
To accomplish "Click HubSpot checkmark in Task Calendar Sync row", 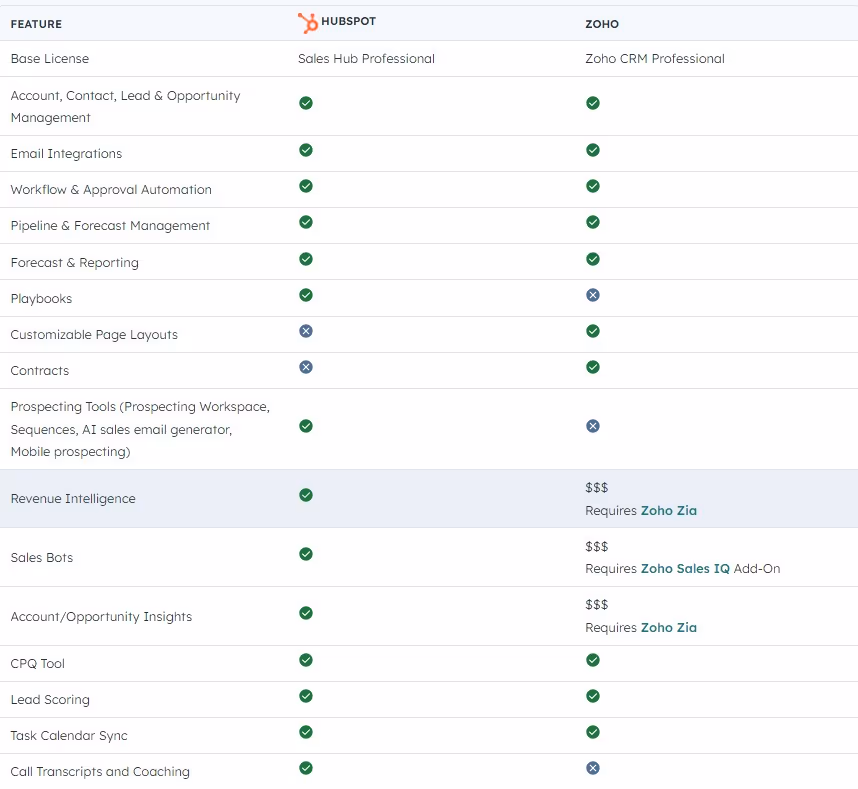I will (x=306, y=732).
